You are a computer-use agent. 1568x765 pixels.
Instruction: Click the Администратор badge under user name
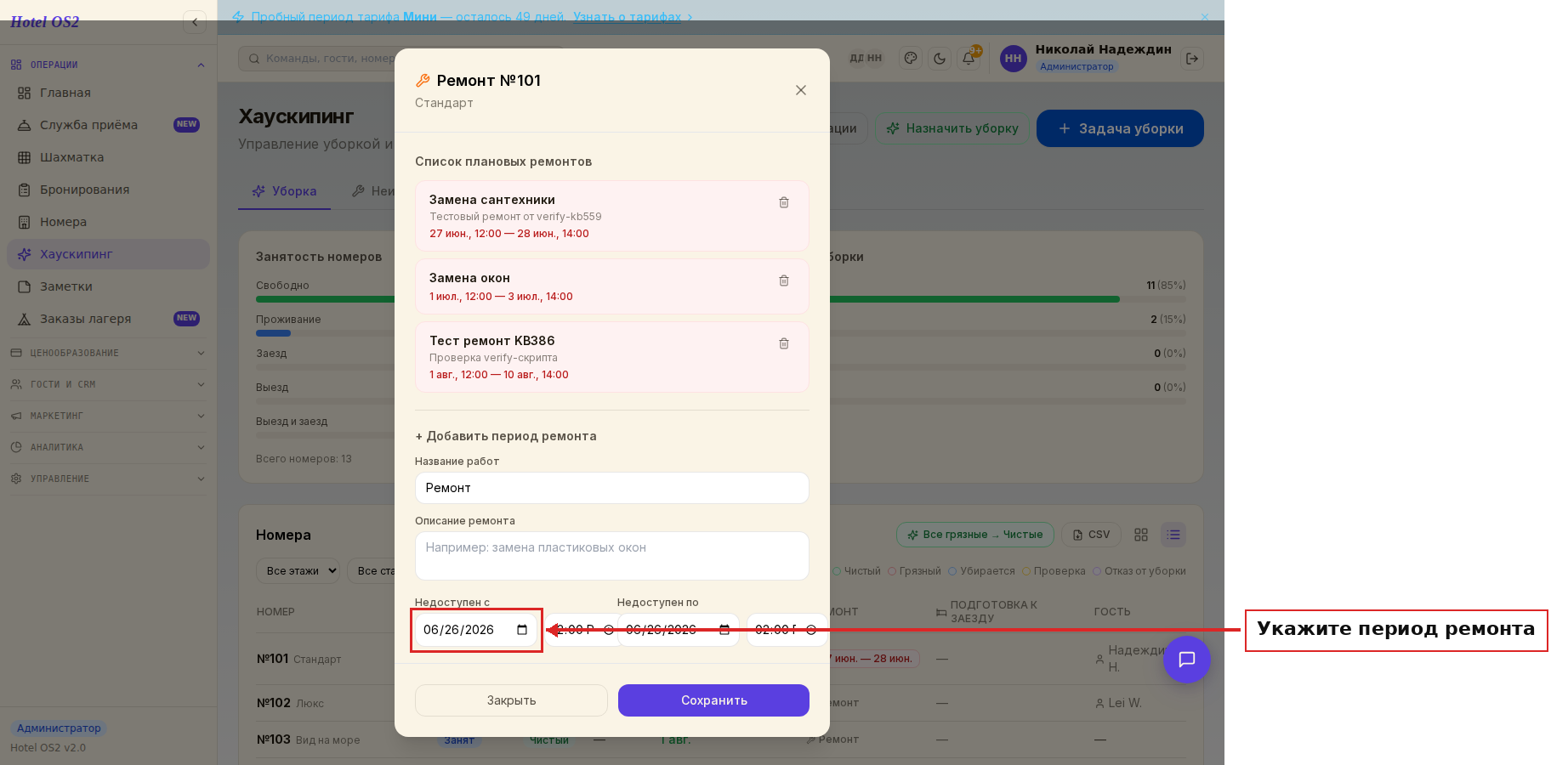click(x=1077, y=66)
